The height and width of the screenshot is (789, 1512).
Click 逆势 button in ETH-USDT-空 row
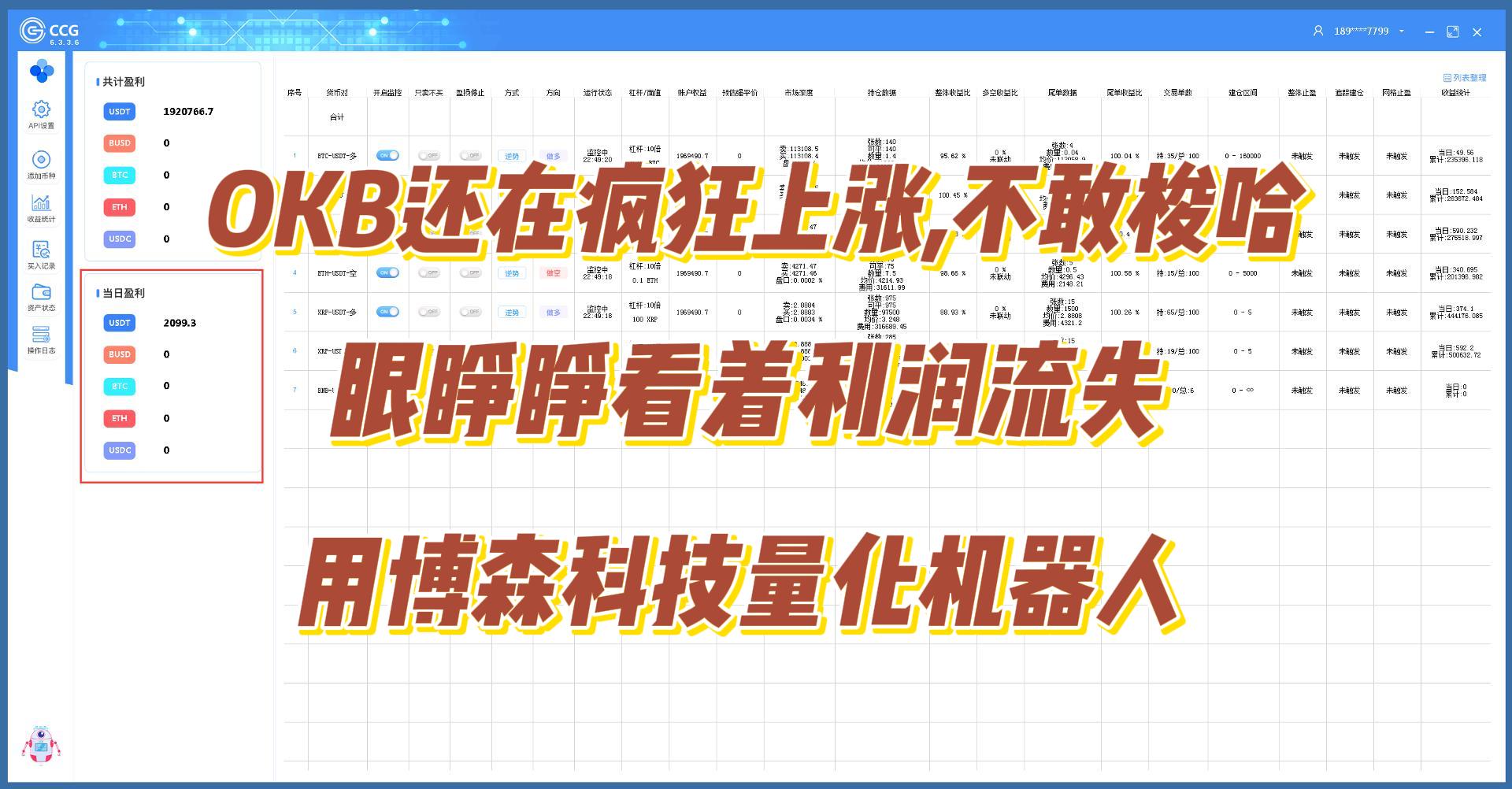[512, 273]
